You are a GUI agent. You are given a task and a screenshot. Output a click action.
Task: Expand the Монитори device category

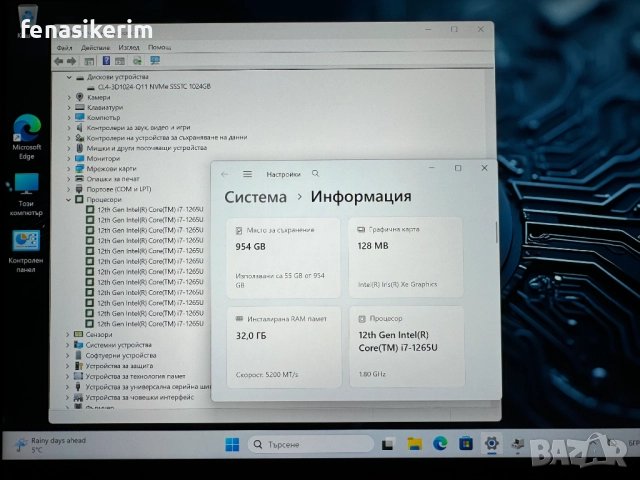tap(69, 158)
